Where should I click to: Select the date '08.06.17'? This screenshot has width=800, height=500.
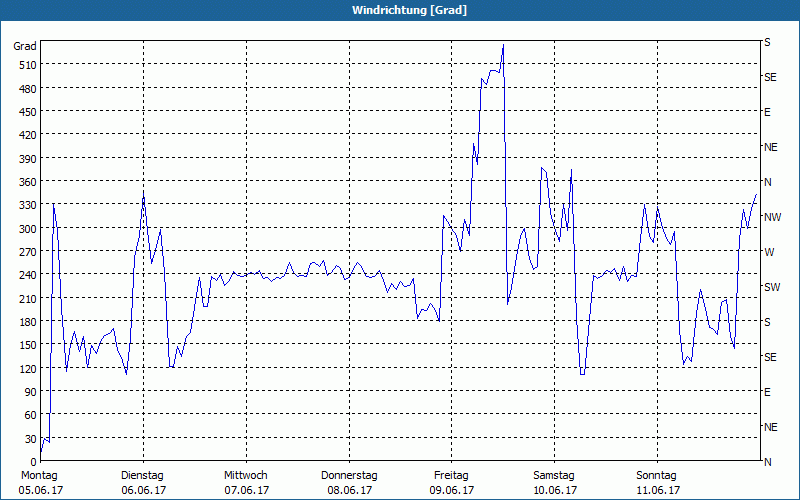349,490
